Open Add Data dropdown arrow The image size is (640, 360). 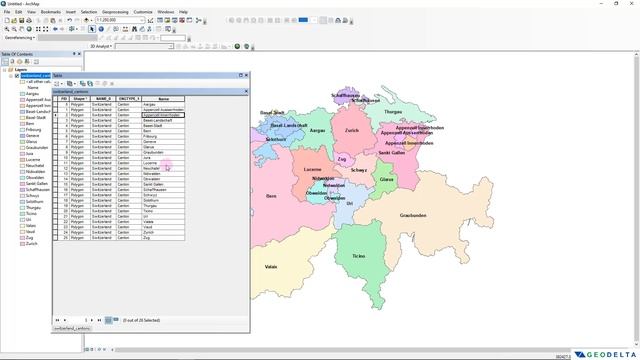click(91, 20)
